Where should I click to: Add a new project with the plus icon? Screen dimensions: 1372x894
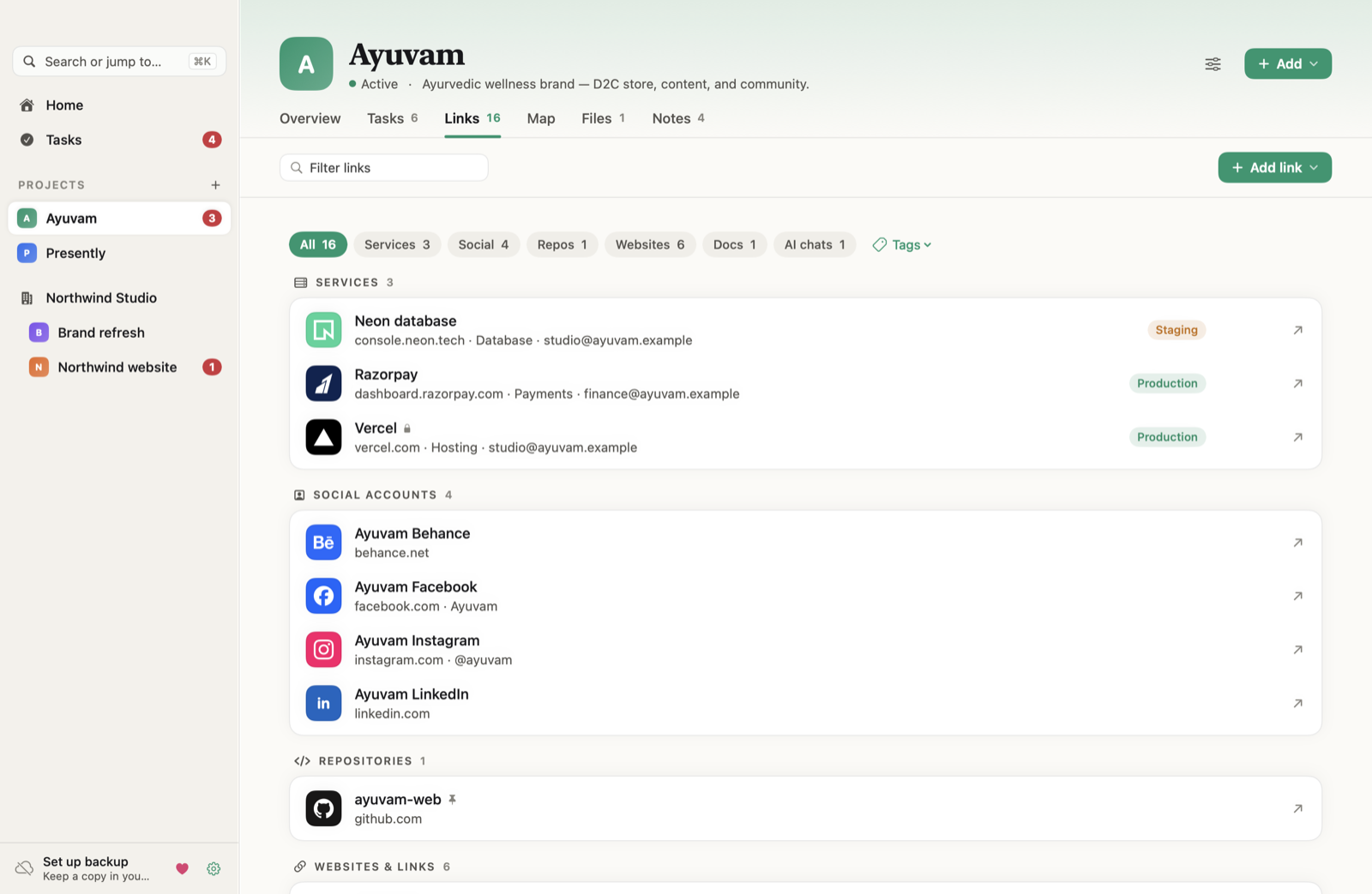coord(215,185)
